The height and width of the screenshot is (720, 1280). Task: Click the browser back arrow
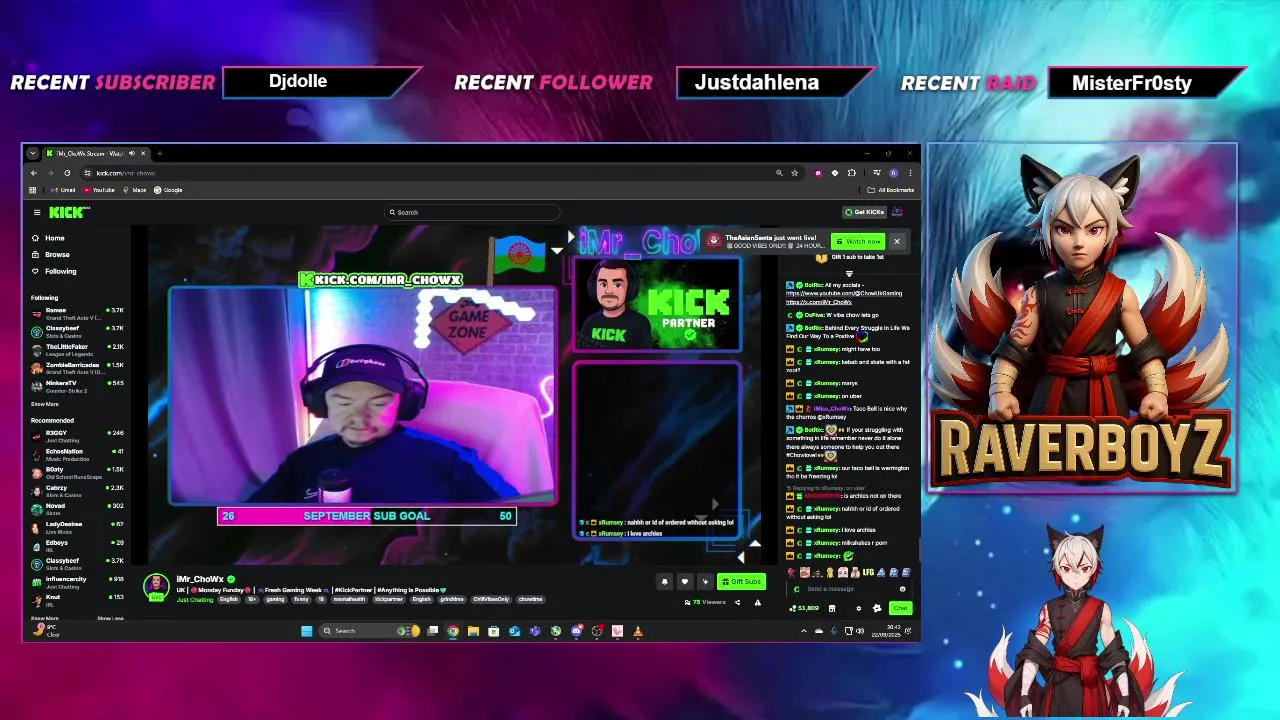click(x=34, y=173)
